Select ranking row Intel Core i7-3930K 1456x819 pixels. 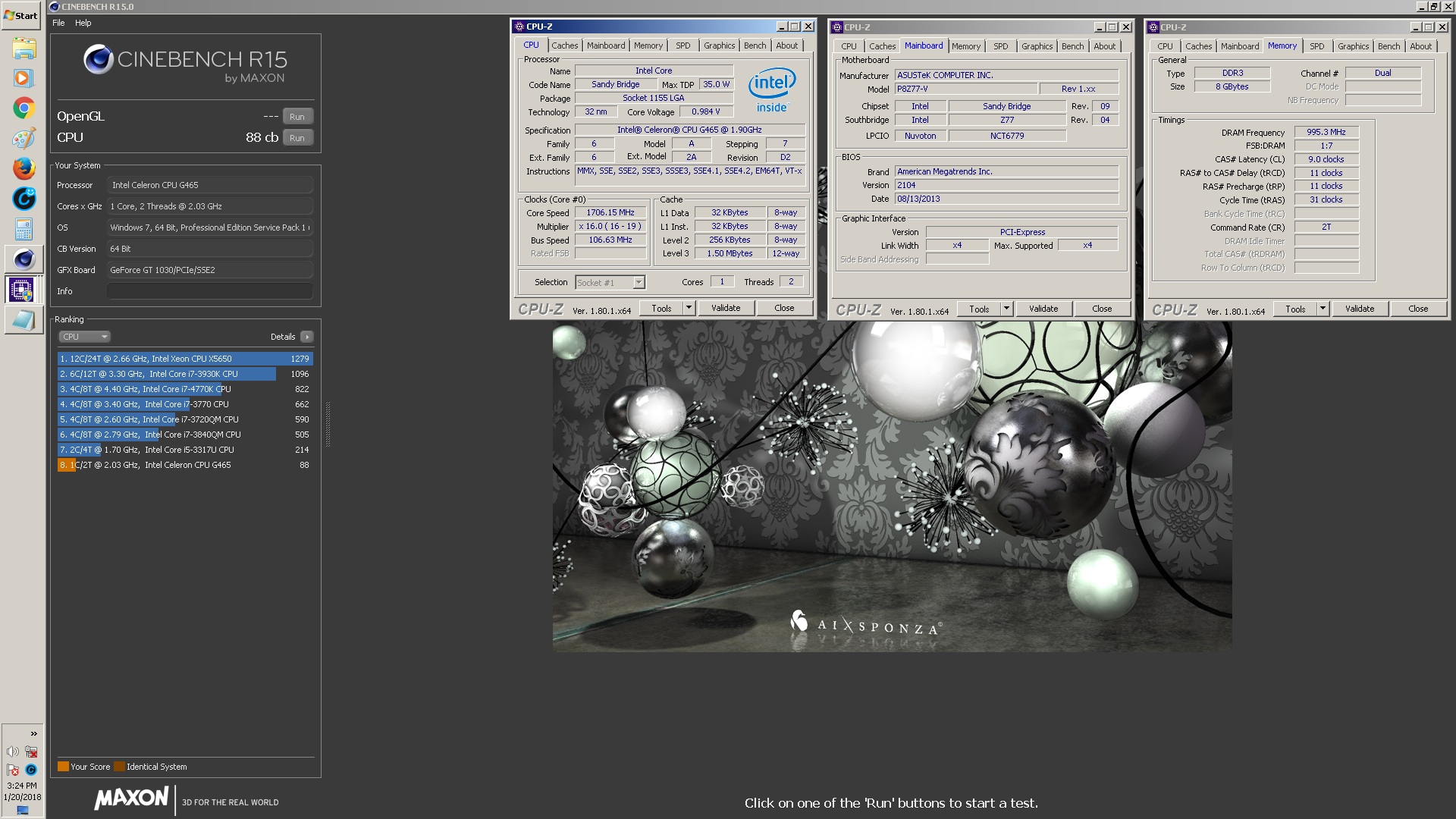(185, 374)
